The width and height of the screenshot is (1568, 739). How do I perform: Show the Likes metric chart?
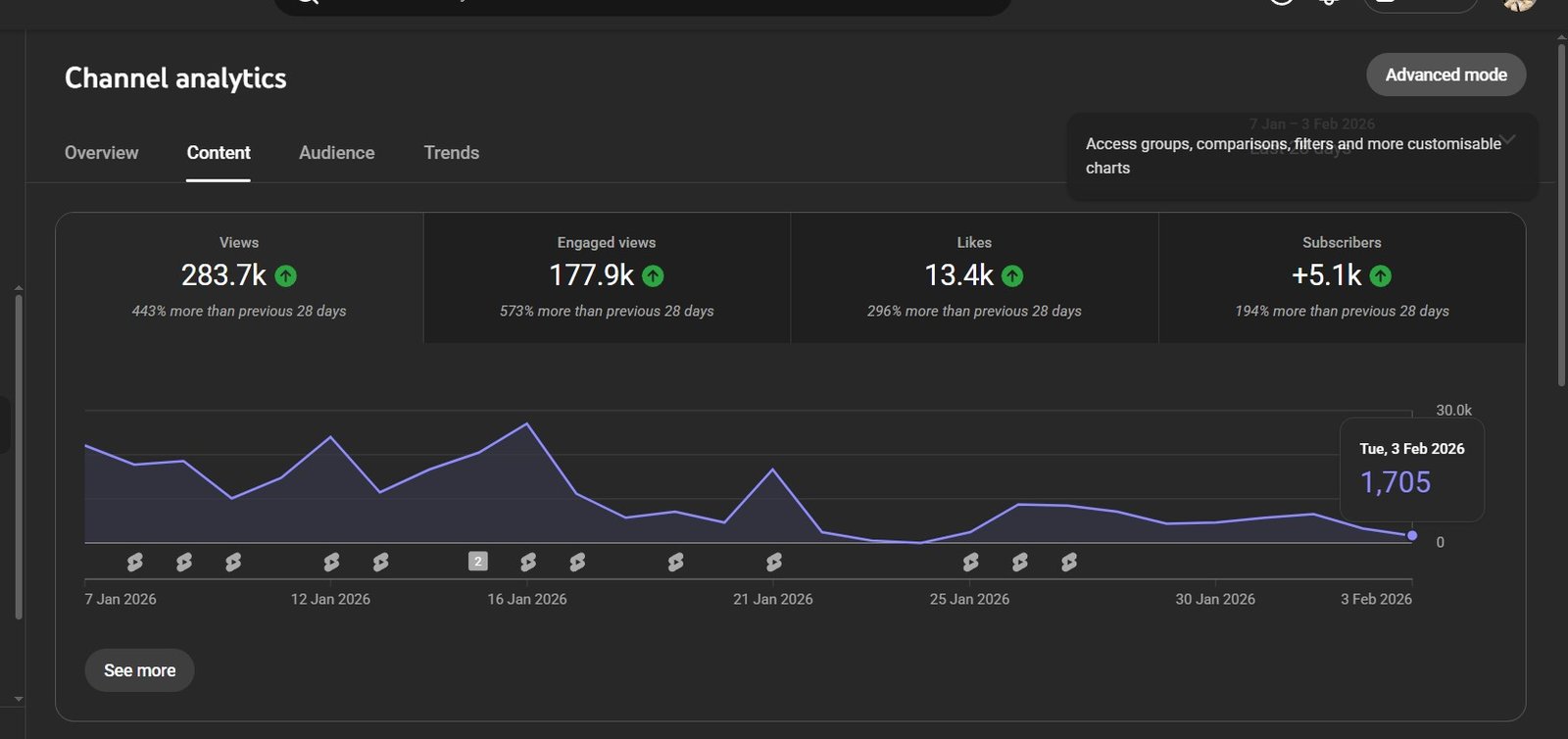tap(974, 277)
